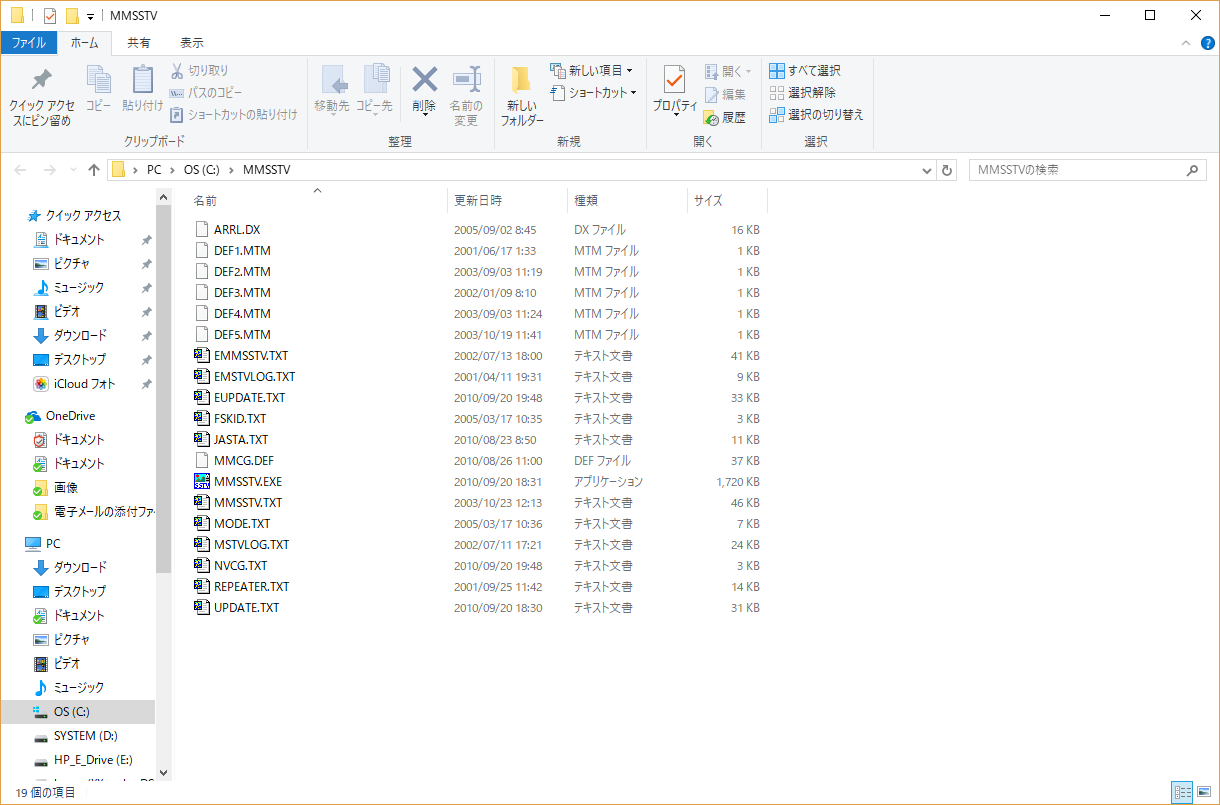This screenshot has width=1220, height=805.
Task: Select the DEF3.MTM file
Action: 242,292
